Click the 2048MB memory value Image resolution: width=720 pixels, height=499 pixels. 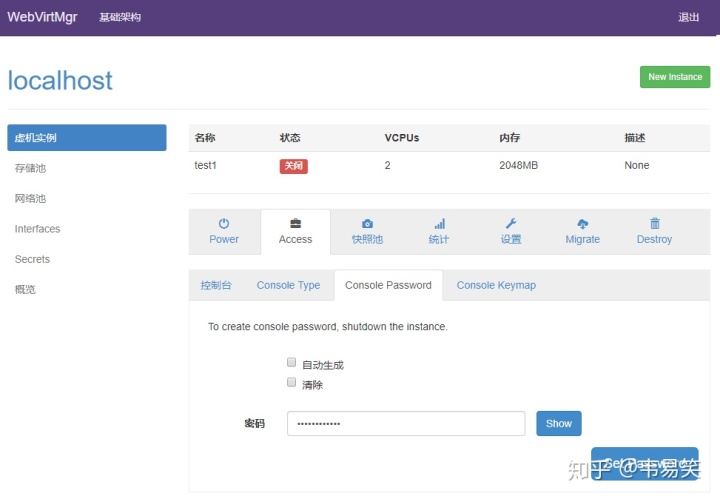click(x=518, y=165)
